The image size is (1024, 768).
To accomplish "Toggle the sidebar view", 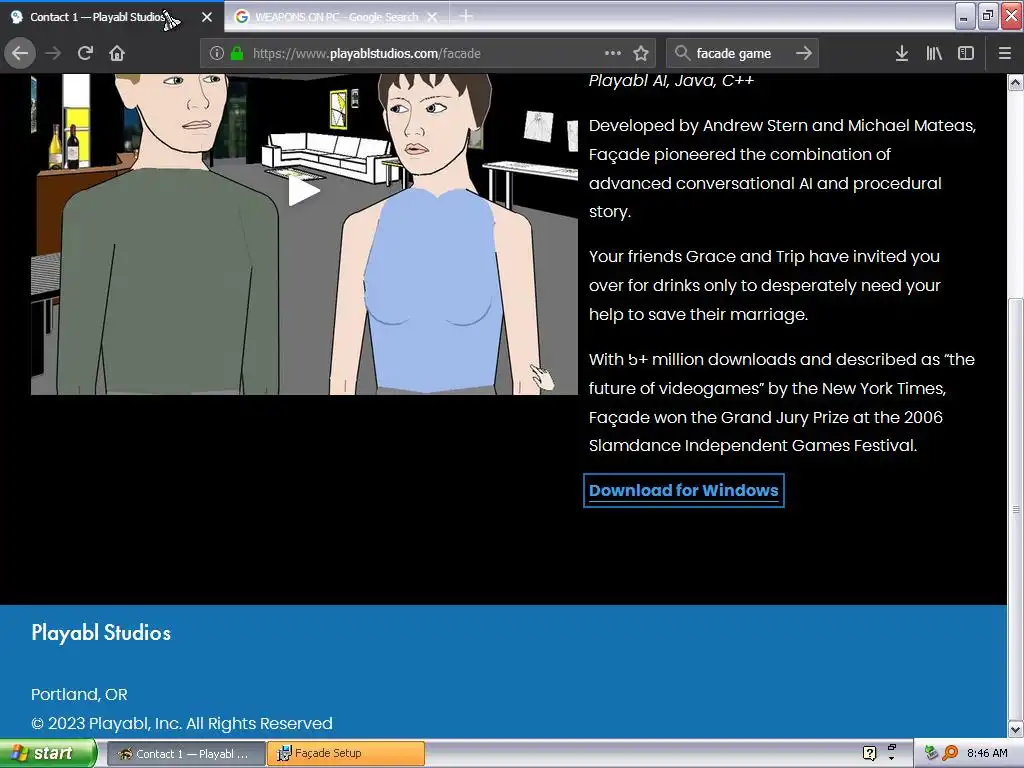I will 966,53.
